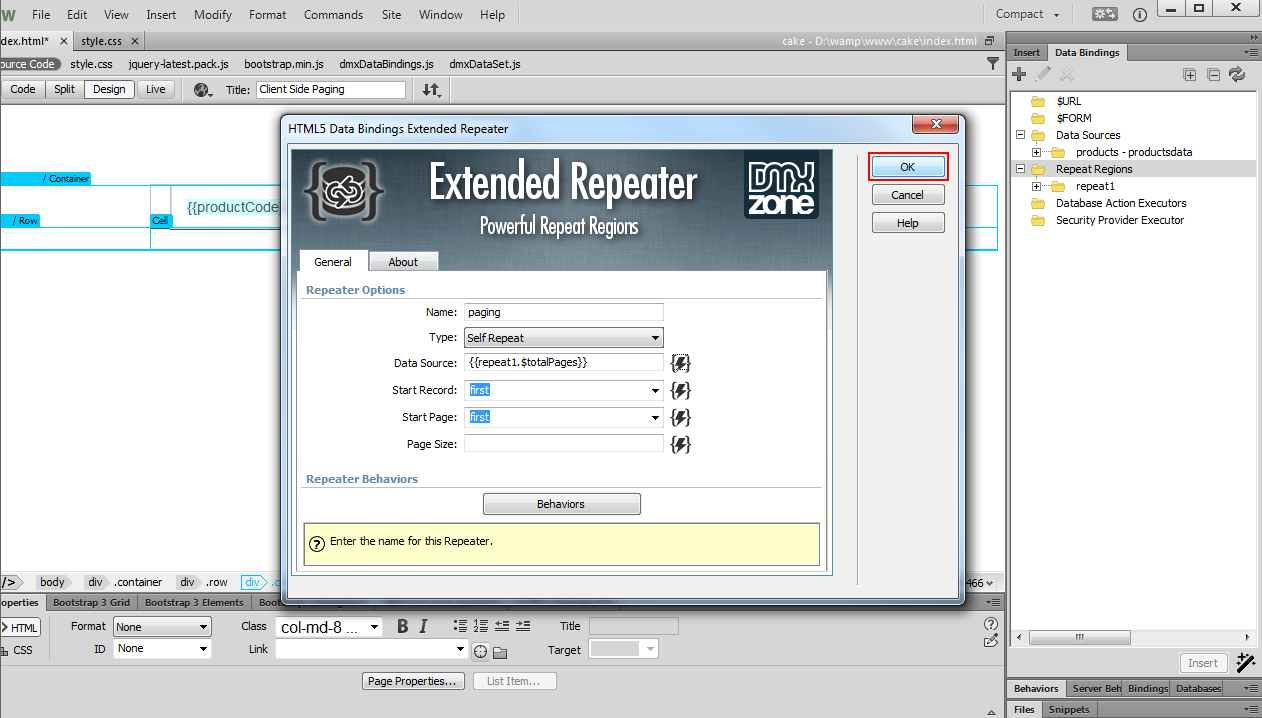The image size is (1262, 718).
Task: Switch to the Insert panel tab
Action: (x=1026, y=52)
